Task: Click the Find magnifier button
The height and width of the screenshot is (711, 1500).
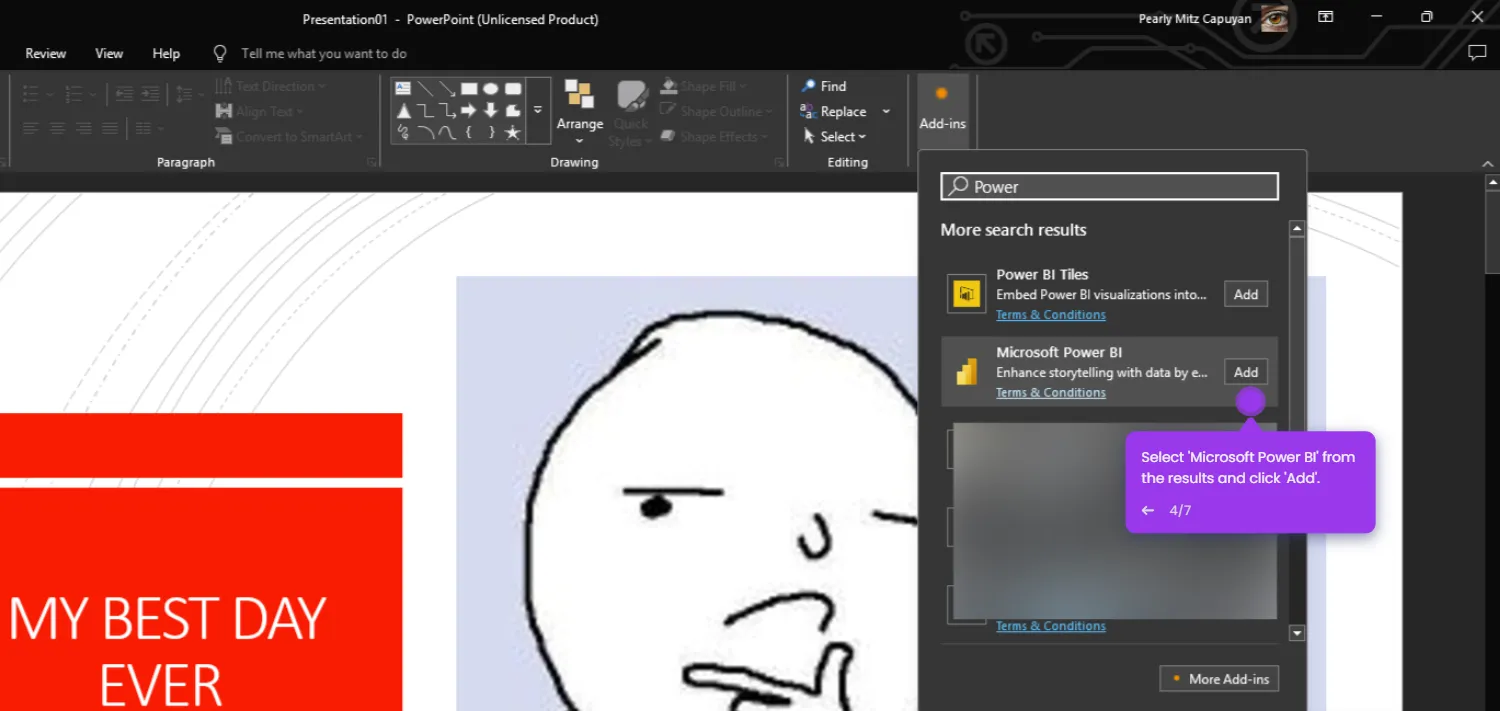Action: (x=824, y=86)
